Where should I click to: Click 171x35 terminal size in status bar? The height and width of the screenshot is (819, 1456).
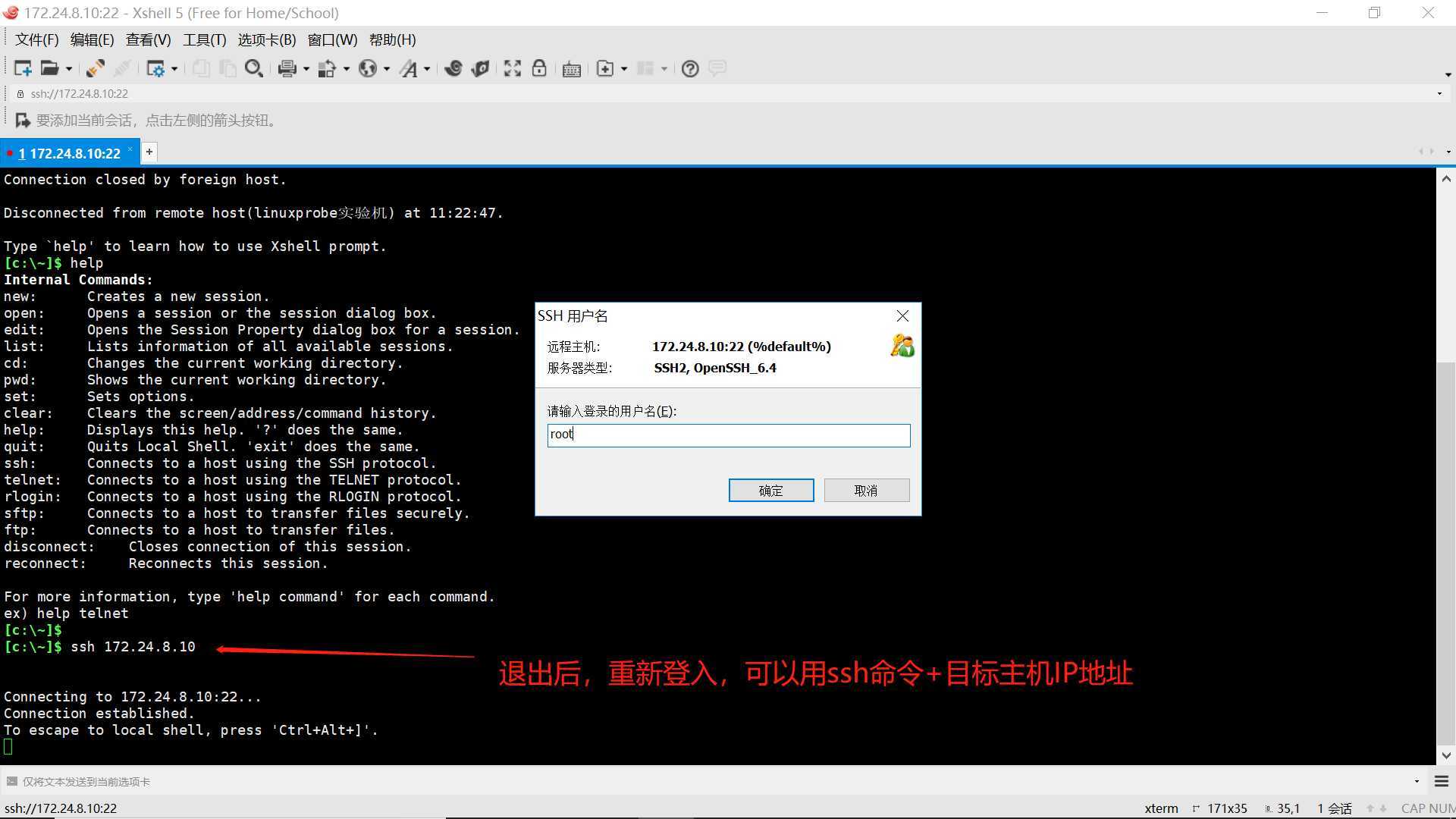(1227, 808)
